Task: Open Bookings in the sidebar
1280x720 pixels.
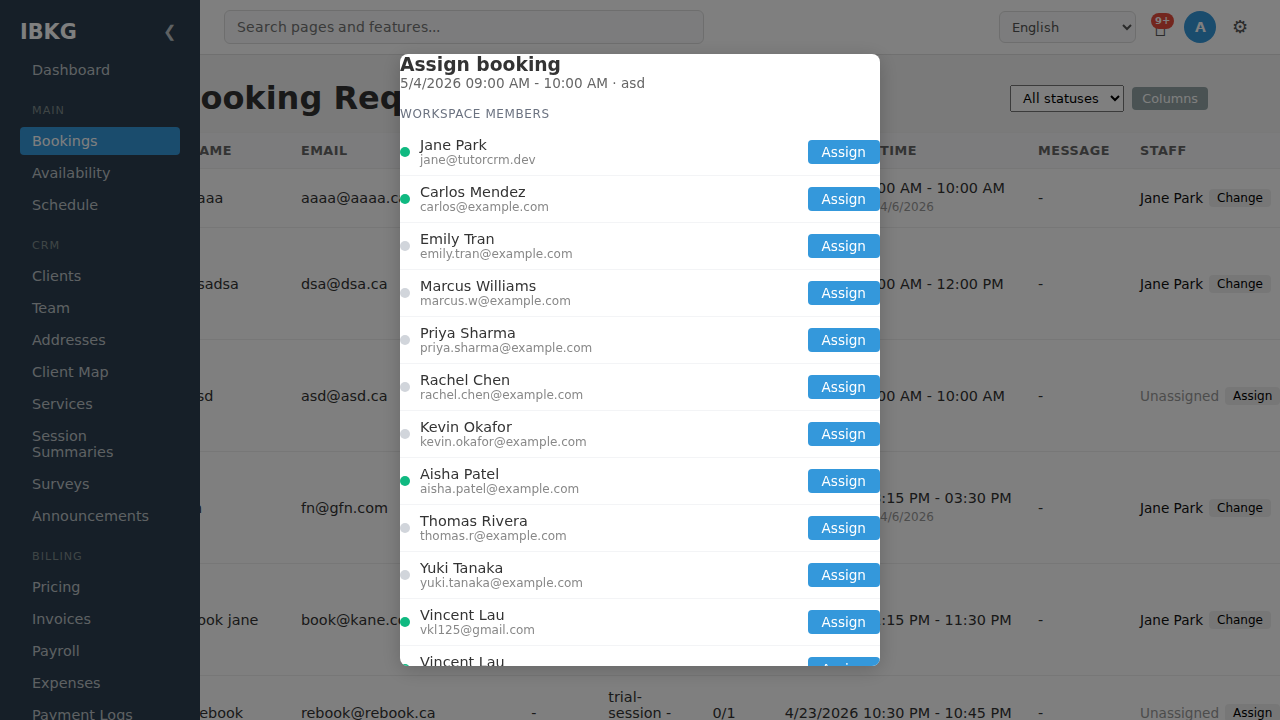Action: [x=100, y=141]
